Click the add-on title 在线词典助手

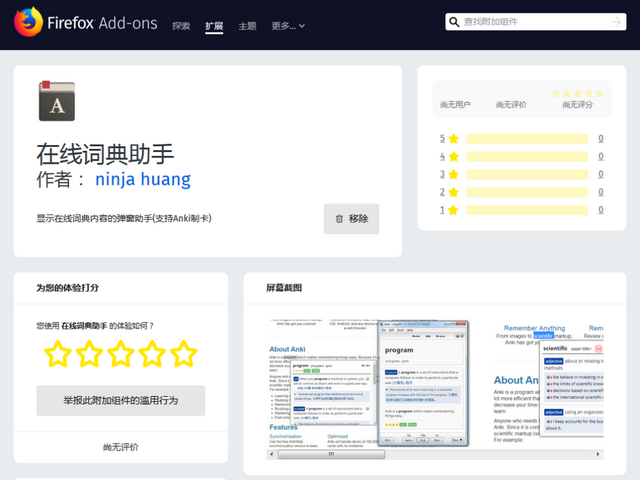point(105,154)
